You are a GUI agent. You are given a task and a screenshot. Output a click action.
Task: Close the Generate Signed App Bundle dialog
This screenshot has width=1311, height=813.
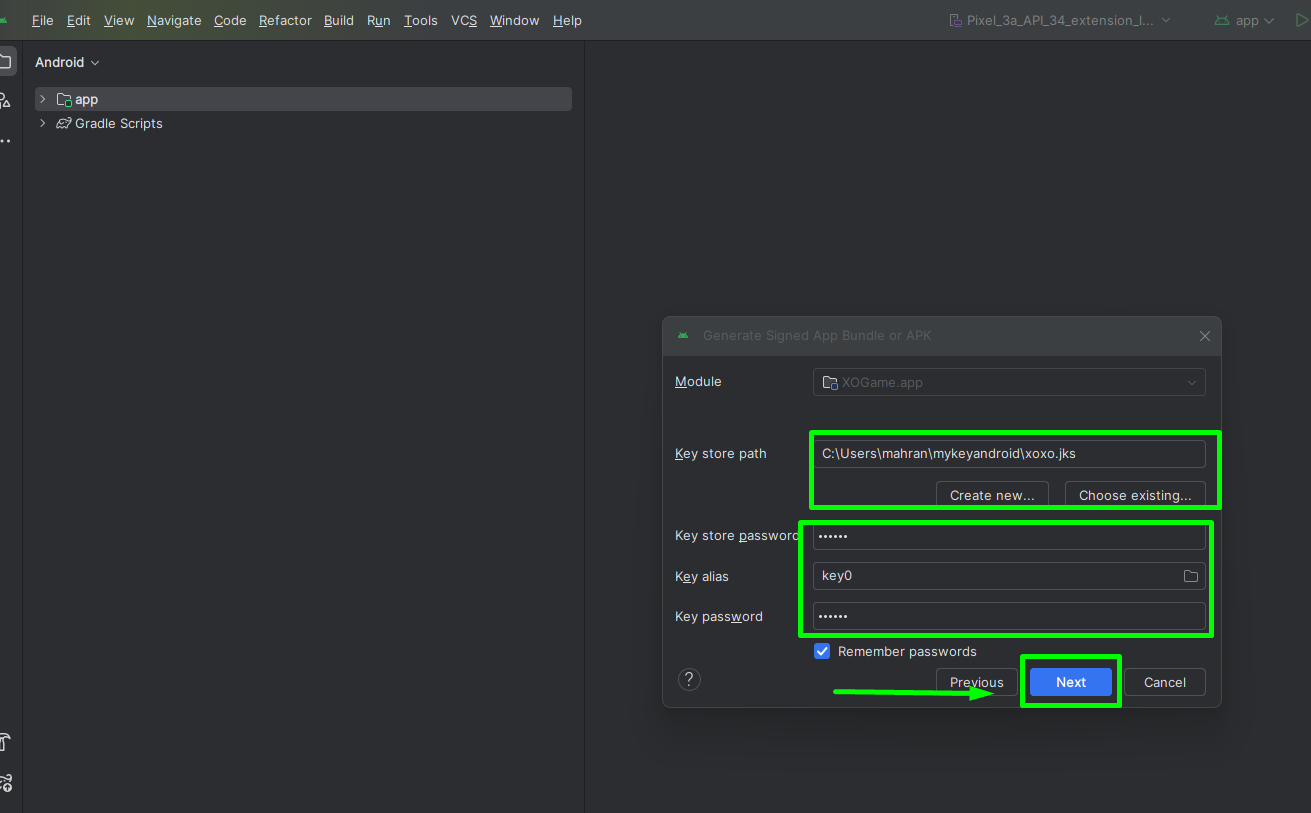(x=1205, y=336)
